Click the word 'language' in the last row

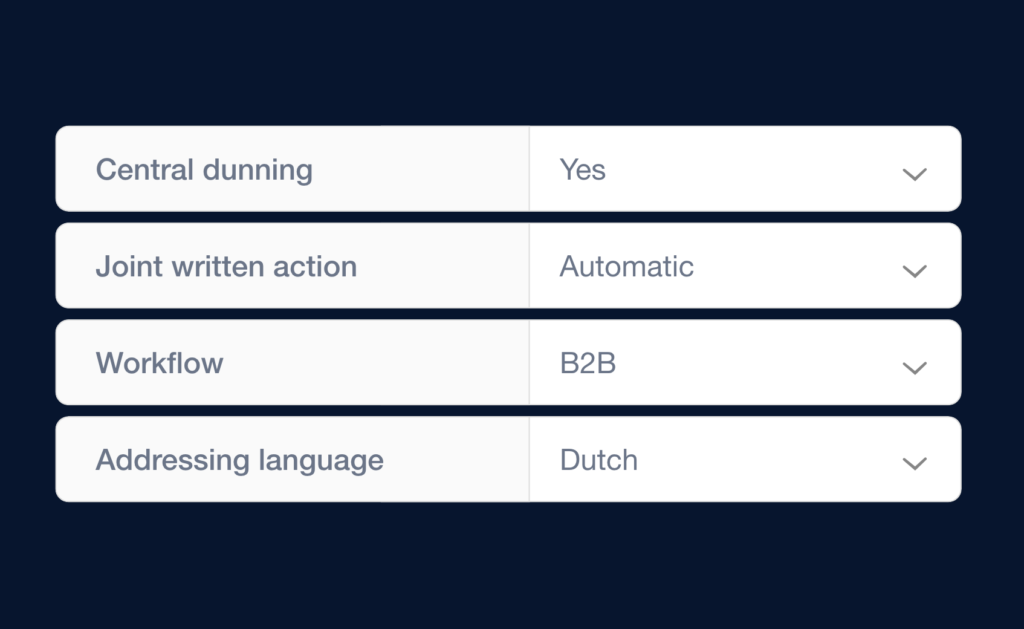[321, 461]
